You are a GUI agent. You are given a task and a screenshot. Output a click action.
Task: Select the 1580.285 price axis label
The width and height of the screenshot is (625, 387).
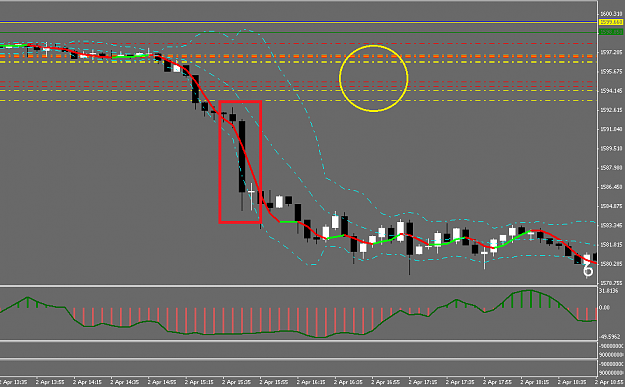click(x=611, y=264)
